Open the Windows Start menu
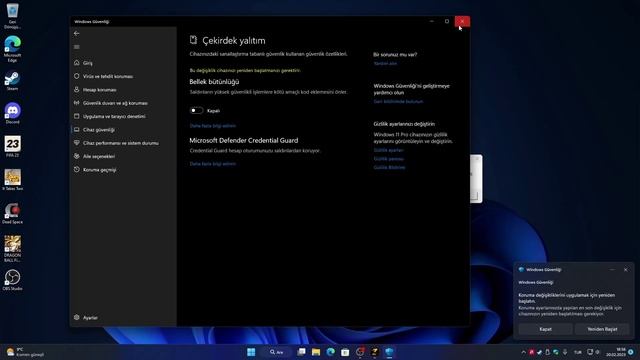 (x=251, y=352)
